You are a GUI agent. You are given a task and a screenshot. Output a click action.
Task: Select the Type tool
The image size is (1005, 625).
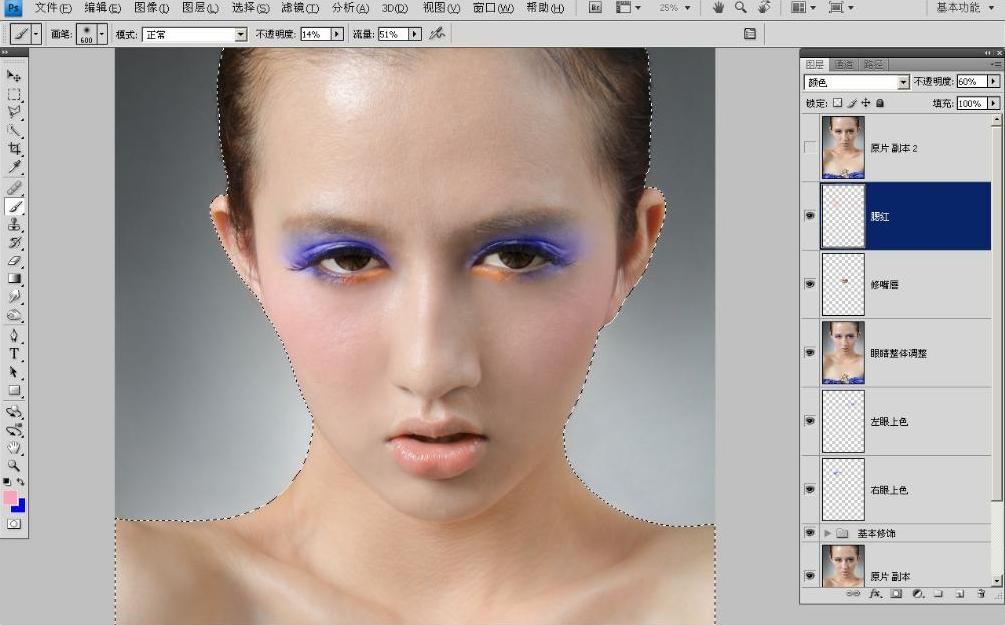tap(13, 354)
